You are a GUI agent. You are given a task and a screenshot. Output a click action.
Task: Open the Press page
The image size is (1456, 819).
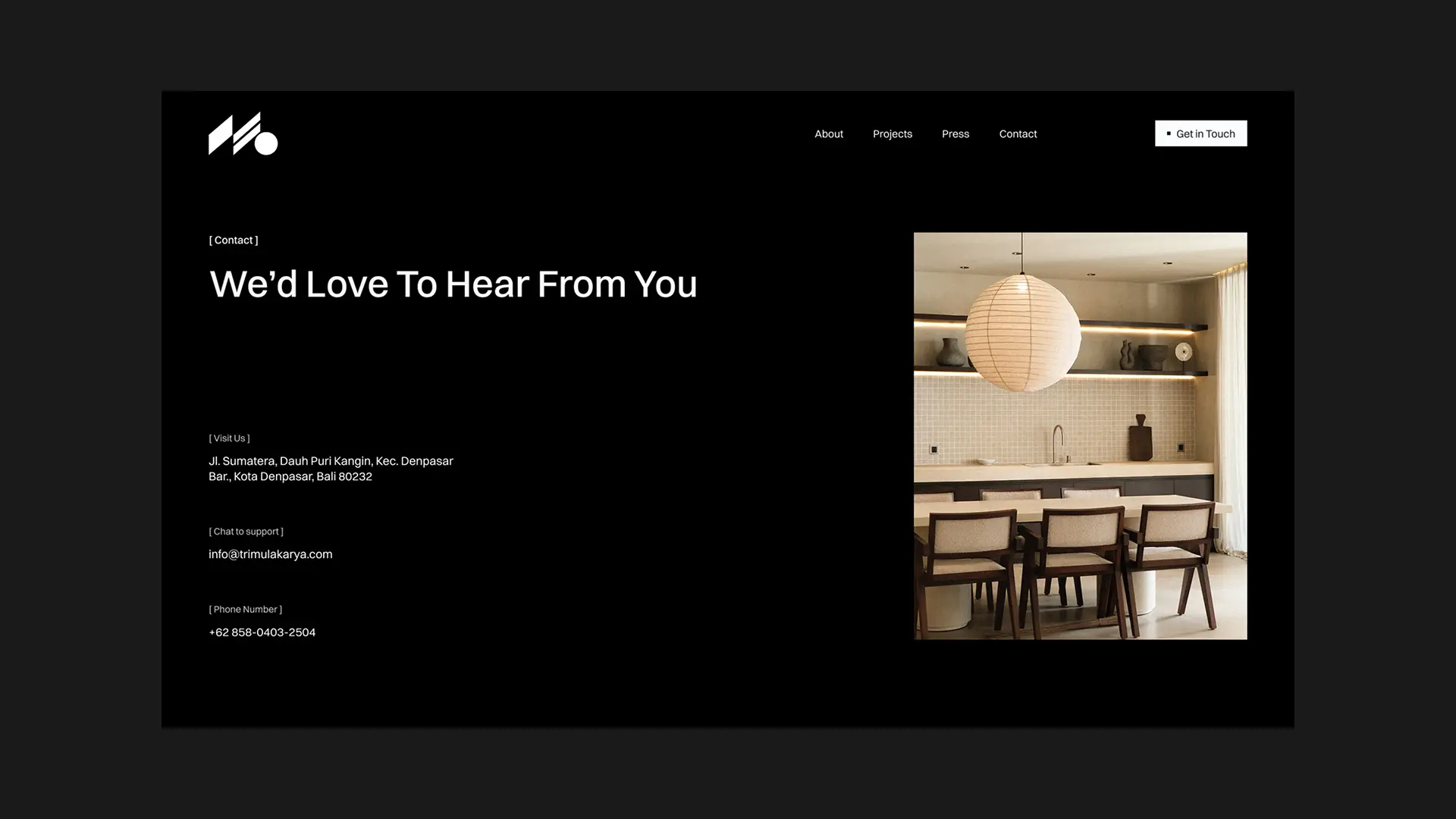click(x=955, y=133)
